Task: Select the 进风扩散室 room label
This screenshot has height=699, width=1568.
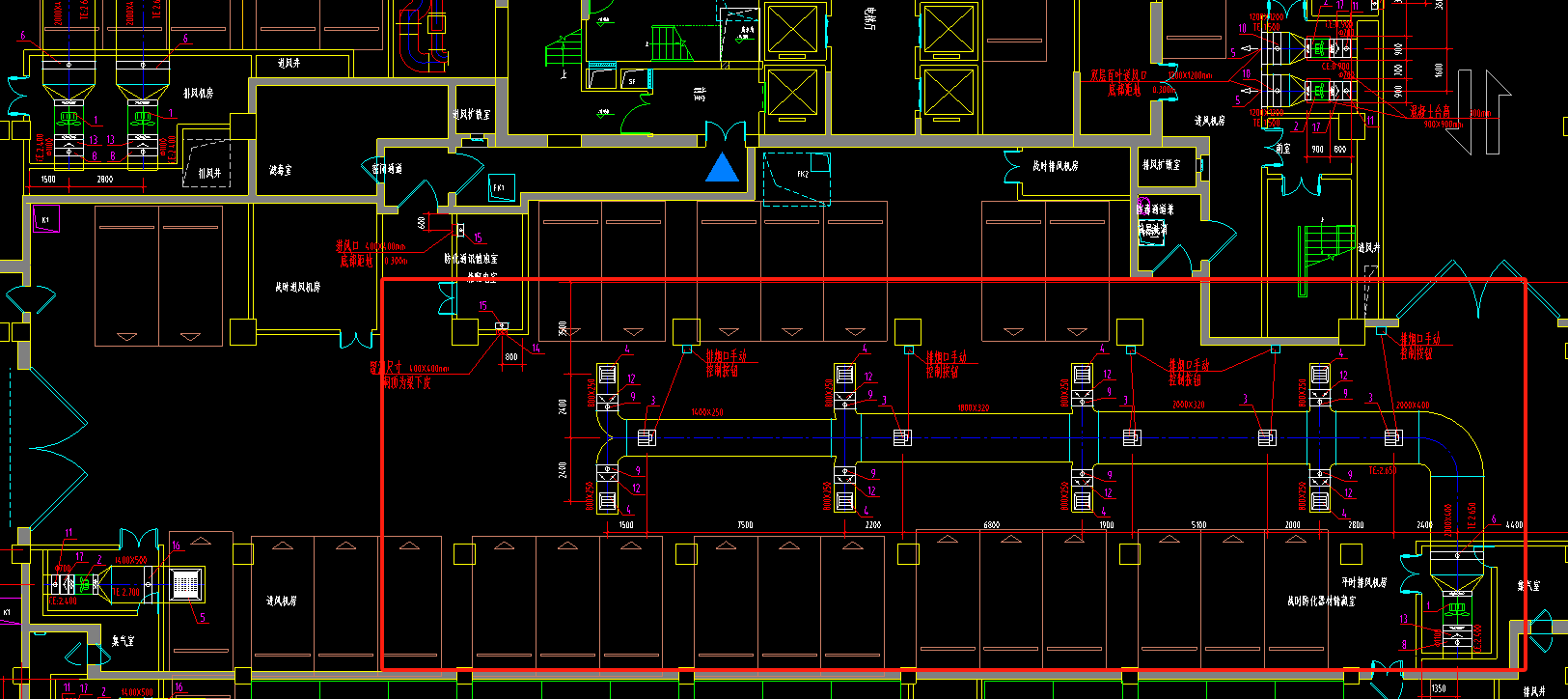Action: click(x=472, y=114)
